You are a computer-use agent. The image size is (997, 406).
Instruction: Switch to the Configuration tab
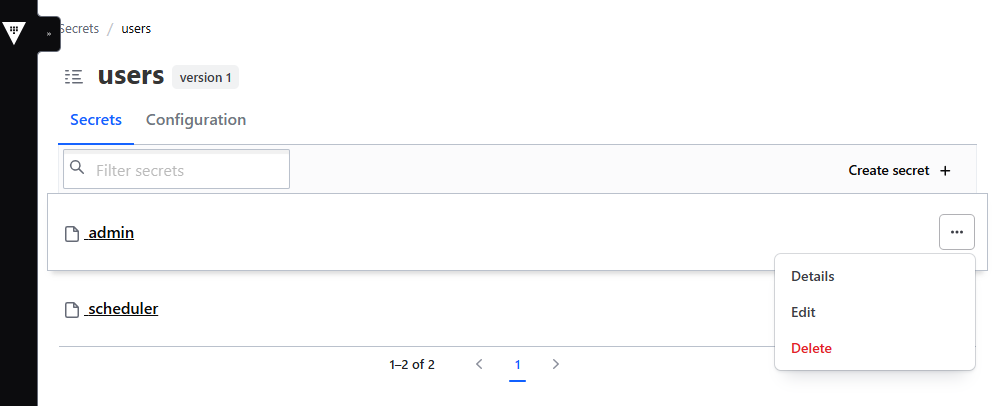196,119
